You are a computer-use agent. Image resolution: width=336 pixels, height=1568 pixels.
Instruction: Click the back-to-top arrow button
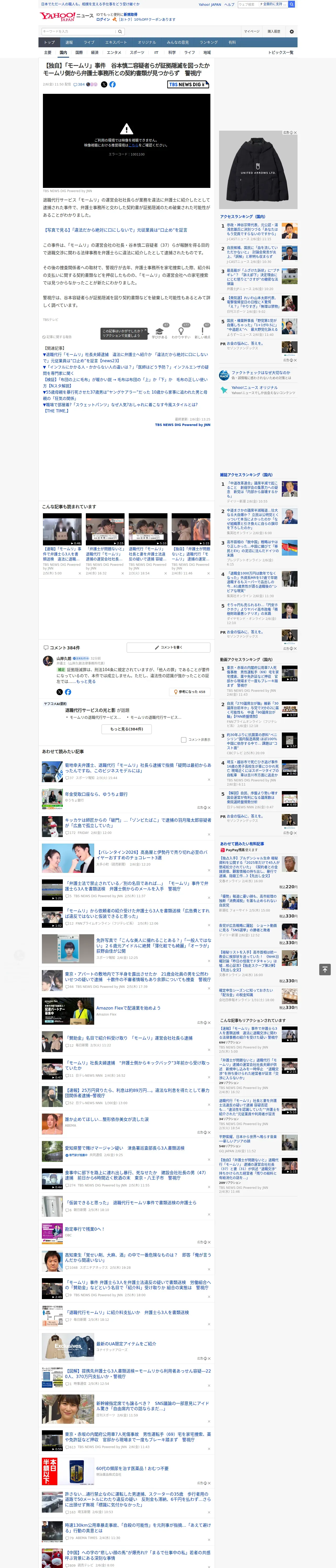(x=325, y=969)
